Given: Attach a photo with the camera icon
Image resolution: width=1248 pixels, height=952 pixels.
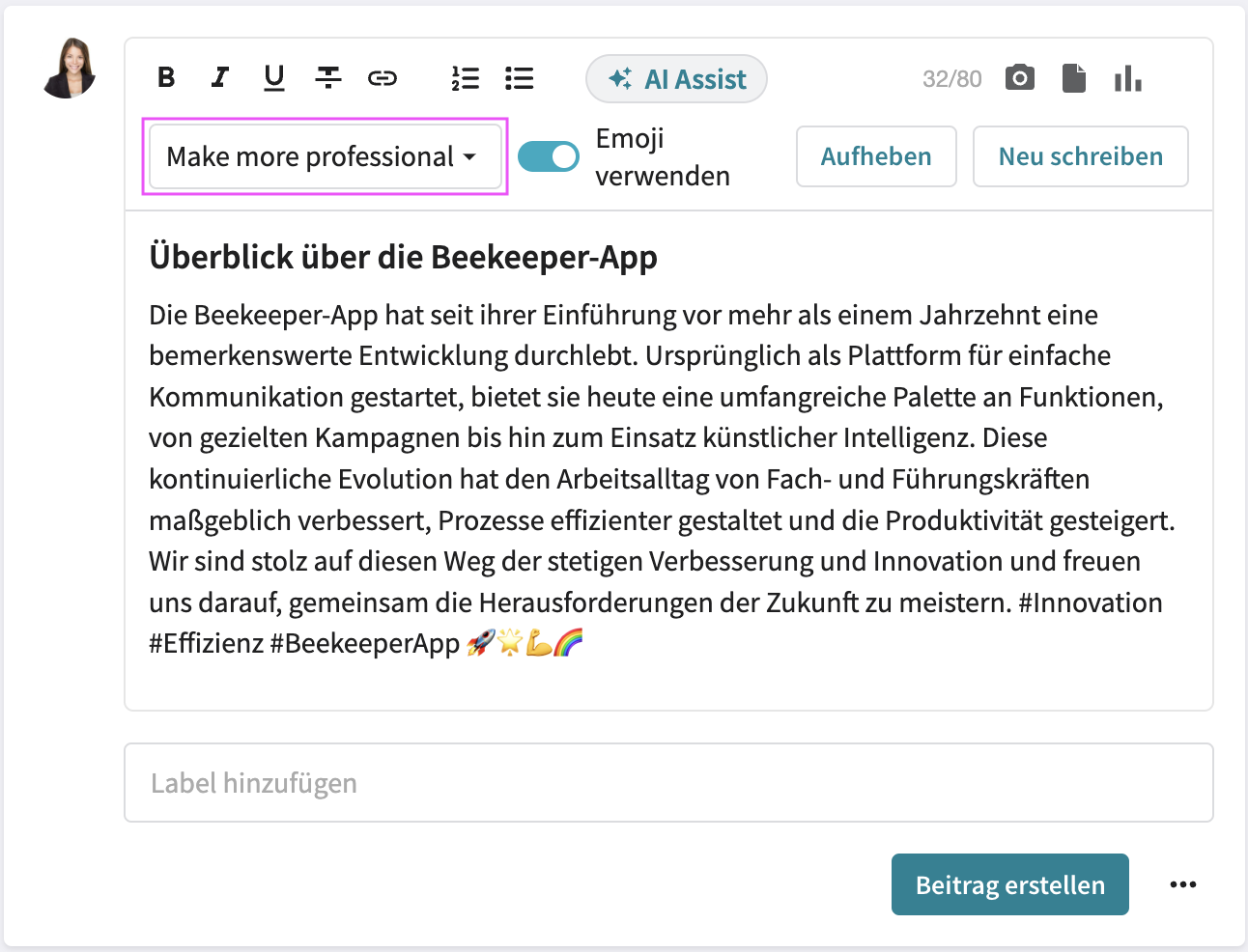Looking at the screenshot, I should point(1019,78).
